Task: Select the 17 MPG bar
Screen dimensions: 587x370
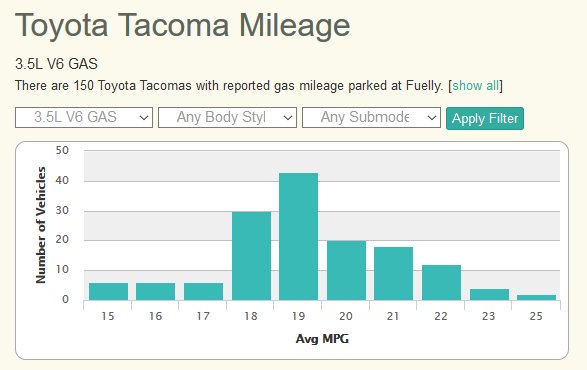Action: (203, 291)
